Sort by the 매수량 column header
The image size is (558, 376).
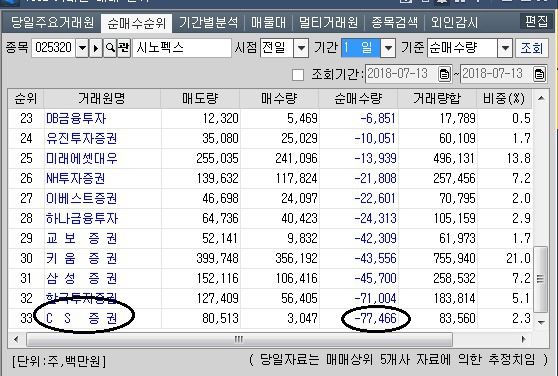(x=279, y=99)
